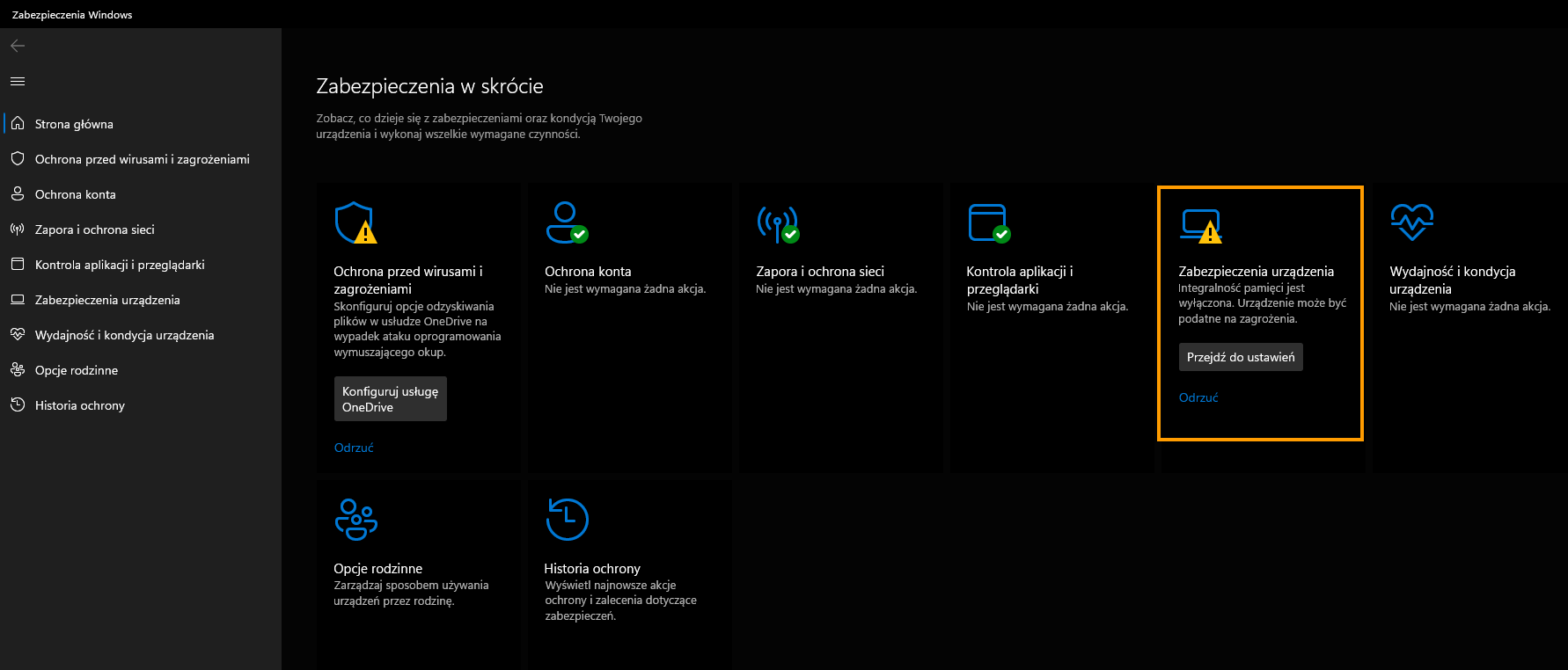Open the Ochrona konta tile heading
The image size is (1568, 670).
(588, 272)
